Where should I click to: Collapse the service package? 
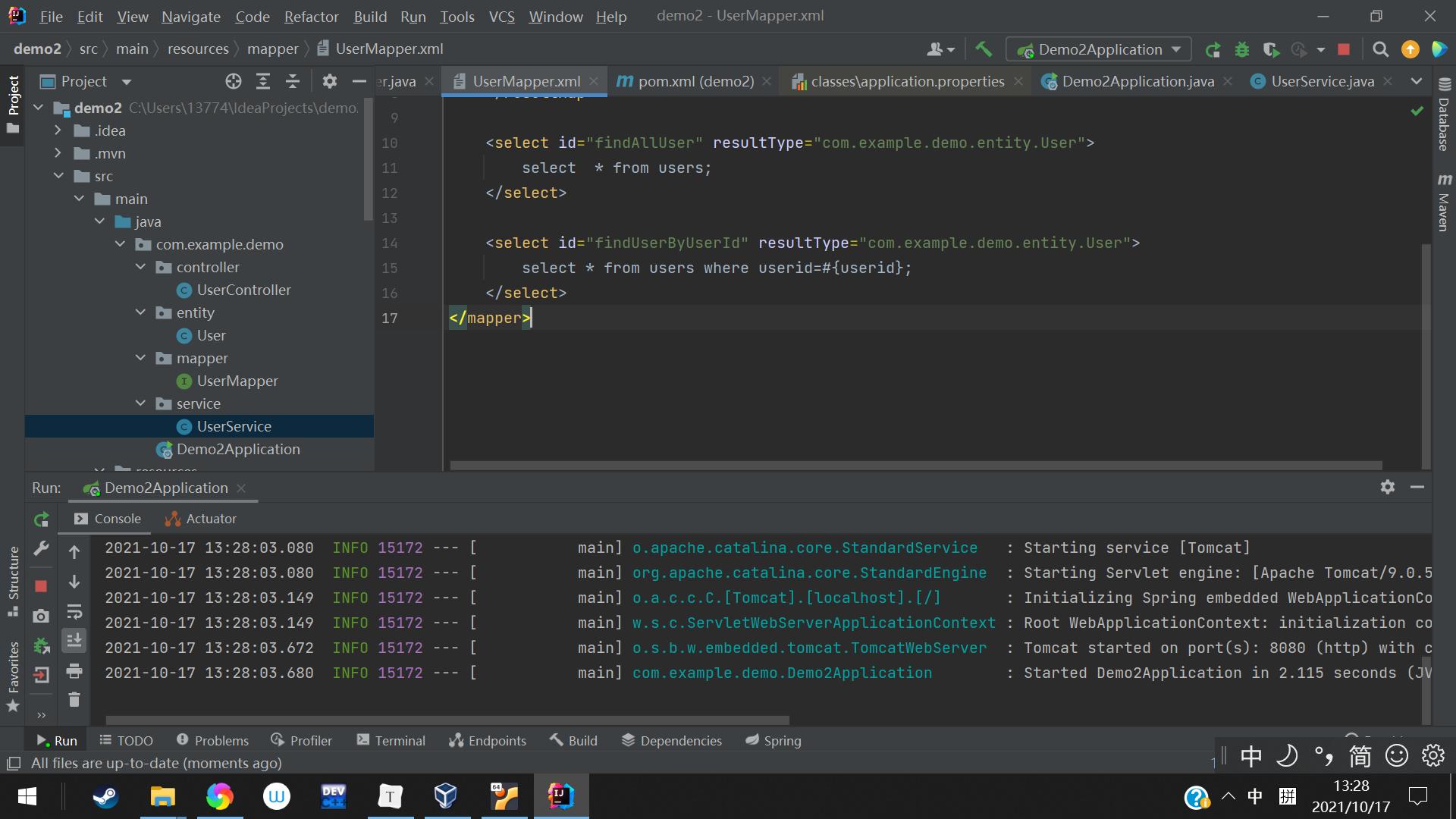[x=140, y=403]
